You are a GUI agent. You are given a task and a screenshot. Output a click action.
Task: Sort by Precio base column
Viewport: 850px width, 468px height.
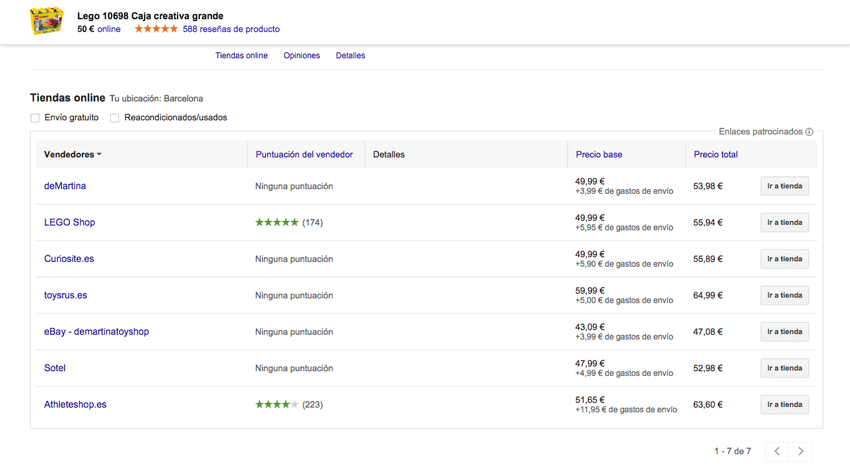(x=598, y=155)
